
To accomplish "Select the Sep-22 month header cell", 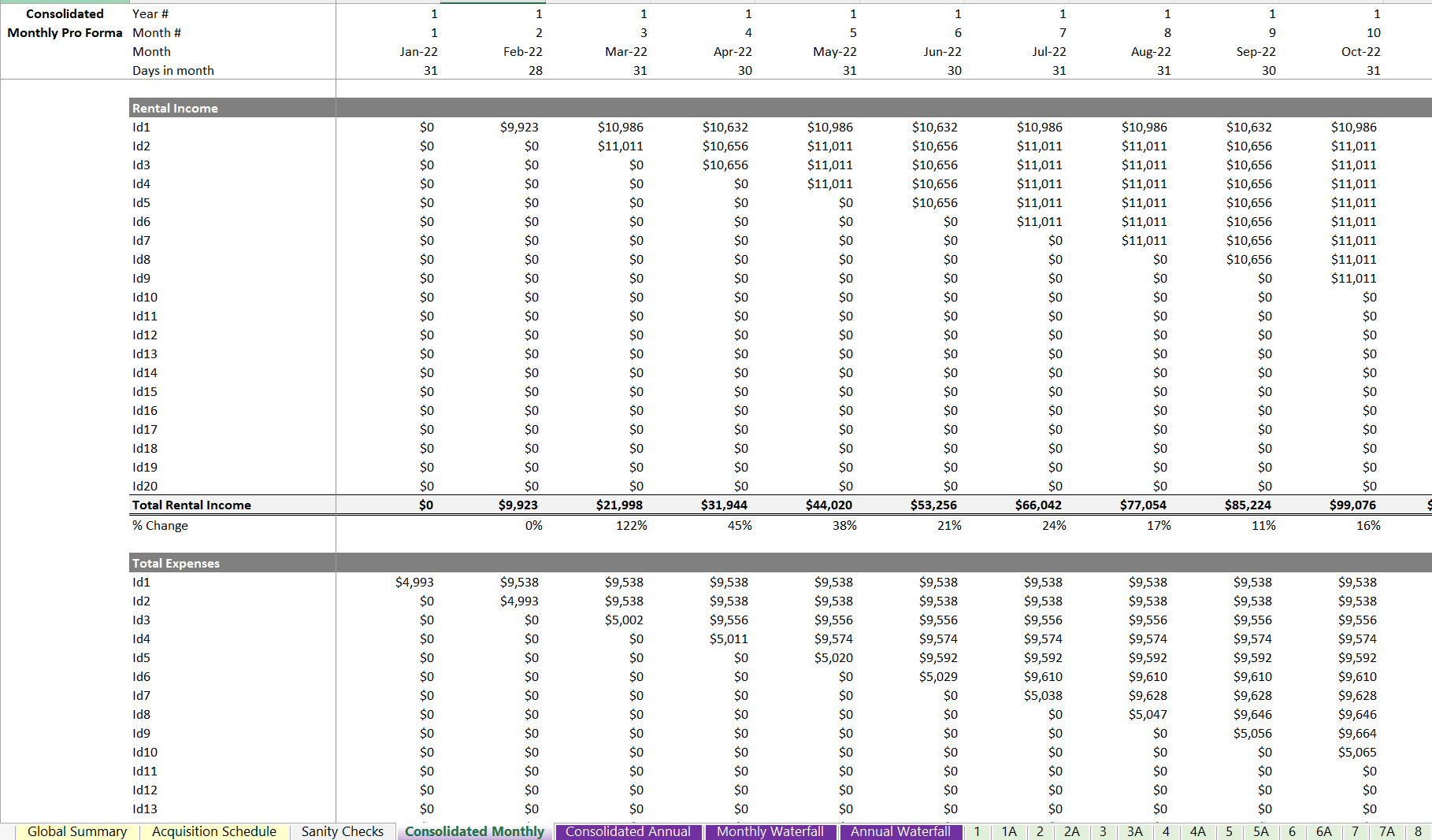I will [x=1256, y=52].
